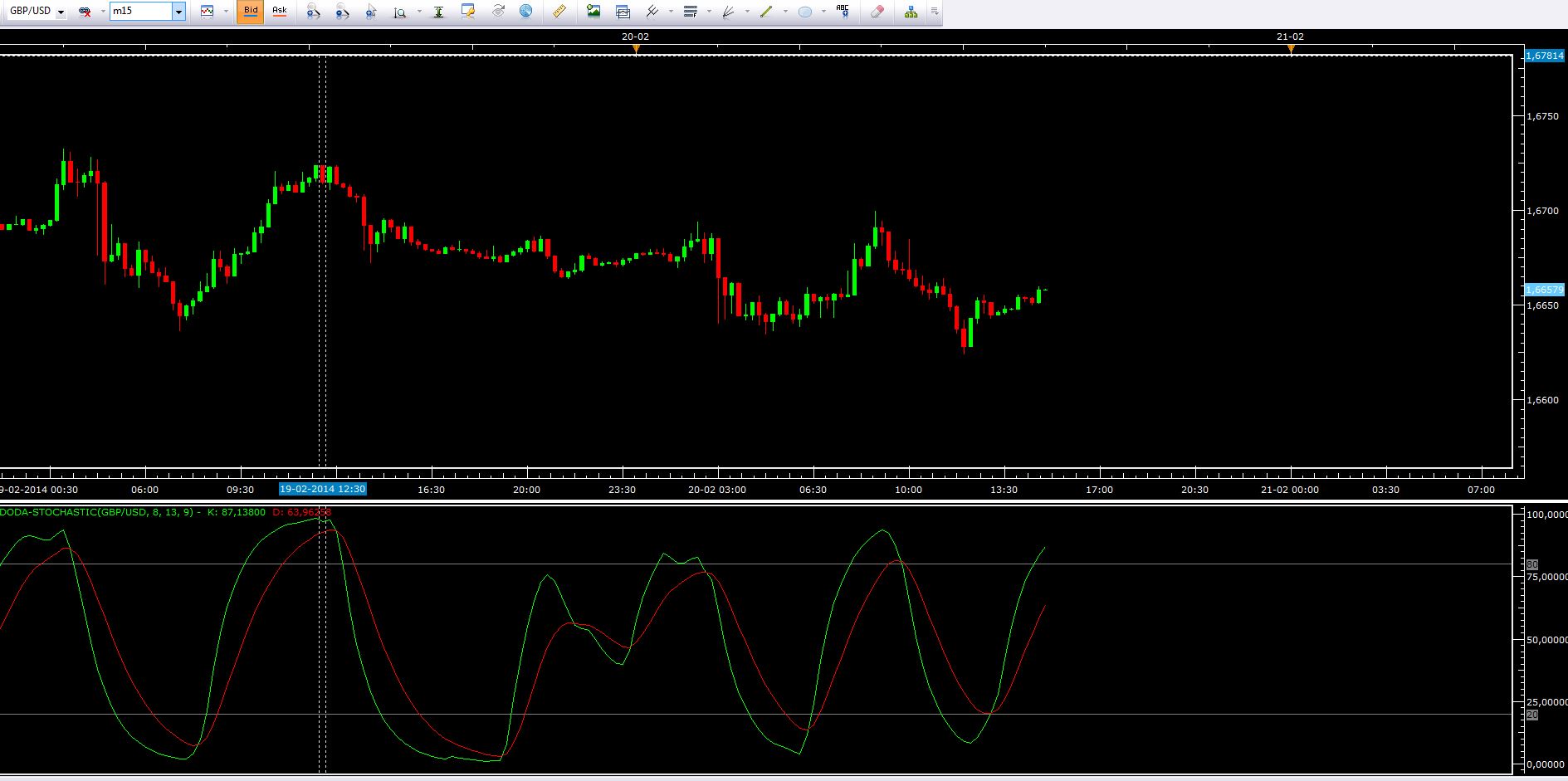Click the 16:30 time axis label
The image size is (1568, 781).
point(431,490)
